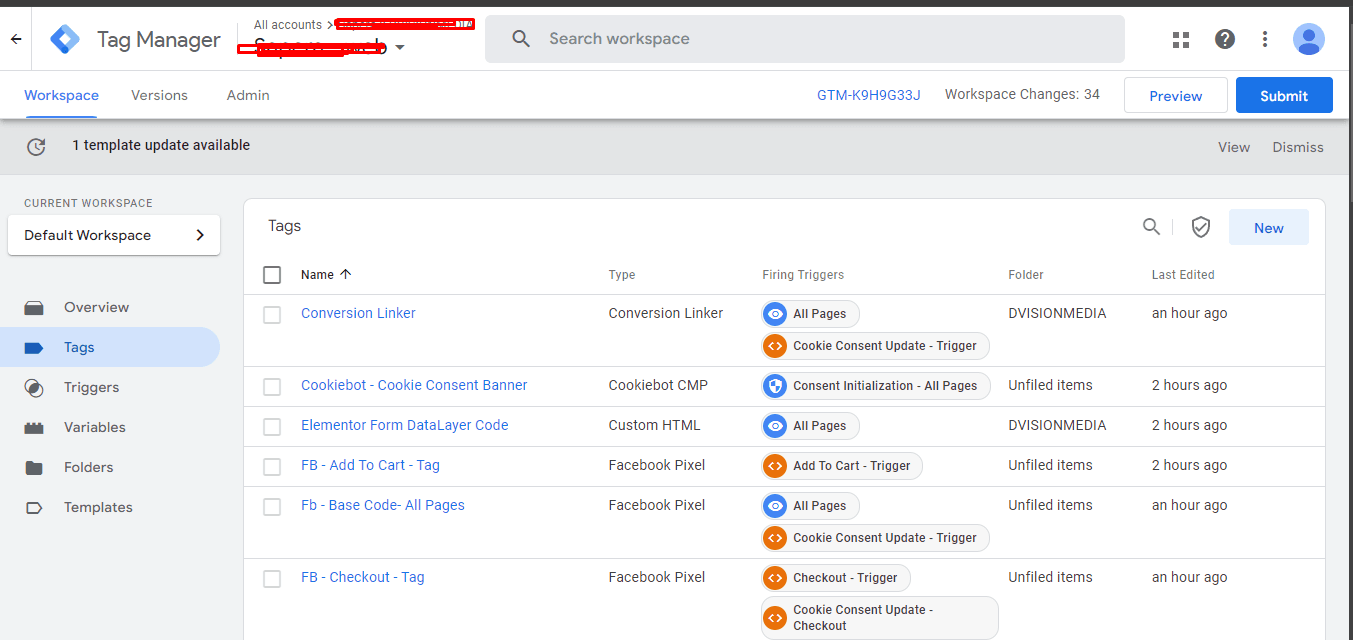The height and width of the screenshot is (640, 1353).
Task: Tick the Fb - Base Code checkbox
Action: (x=272, y=507)
